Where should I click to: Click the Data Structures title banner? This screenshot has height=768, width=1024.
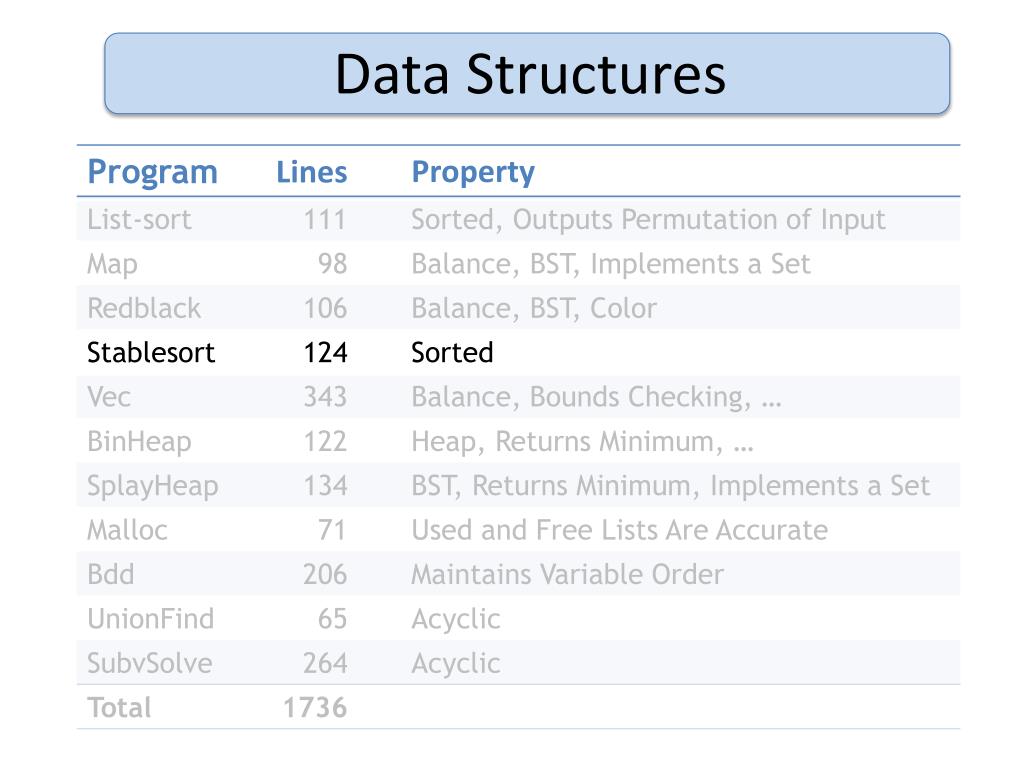[527, 74]
